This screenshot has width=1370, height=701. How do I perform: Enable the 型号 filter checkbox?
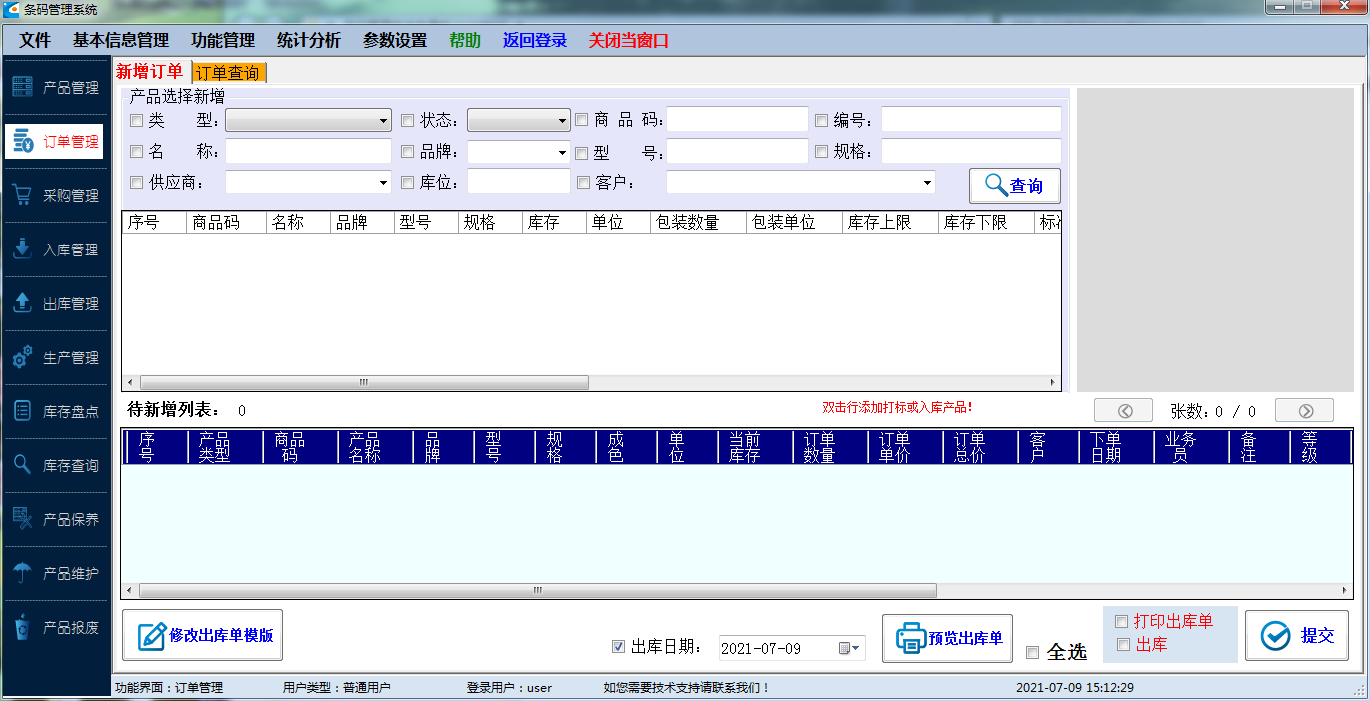[582, 153]
